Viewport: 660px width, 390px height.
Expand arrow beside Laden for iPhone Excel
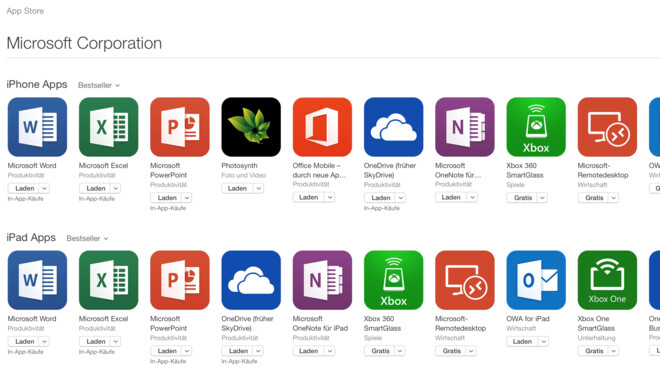[x=116, y=188]
